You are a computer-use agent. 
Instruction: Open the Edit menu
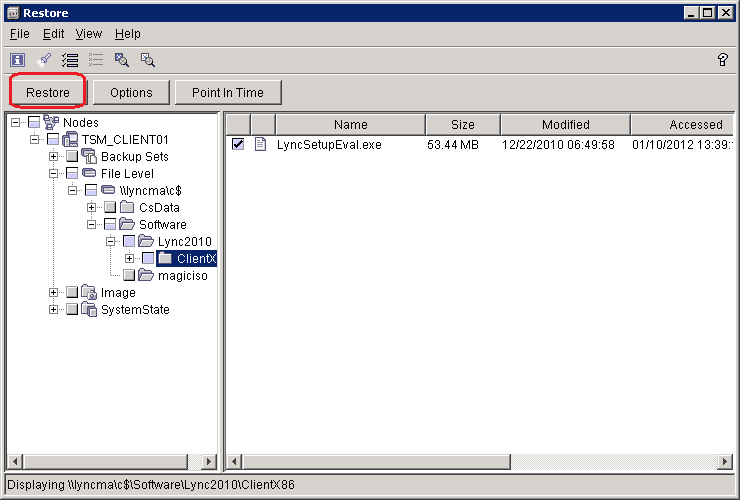click(x=53, y=34)
